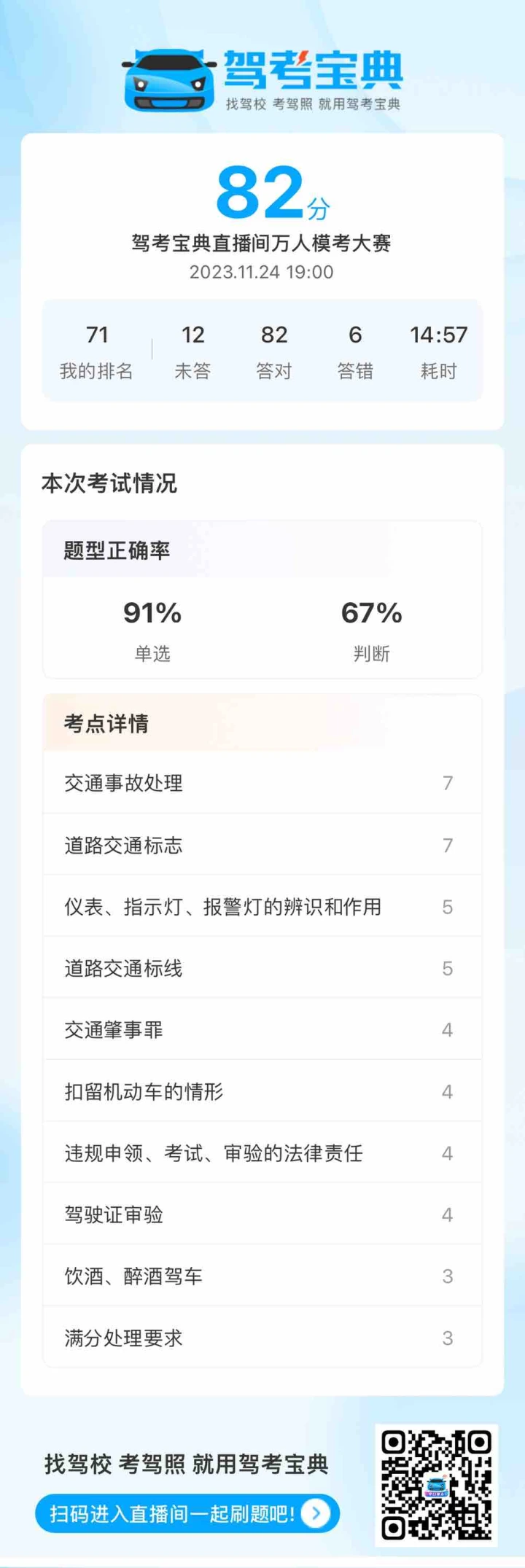Open the 满分处理要求 topic row
The image size is (525, 1568).
[x=262, y=1338]
